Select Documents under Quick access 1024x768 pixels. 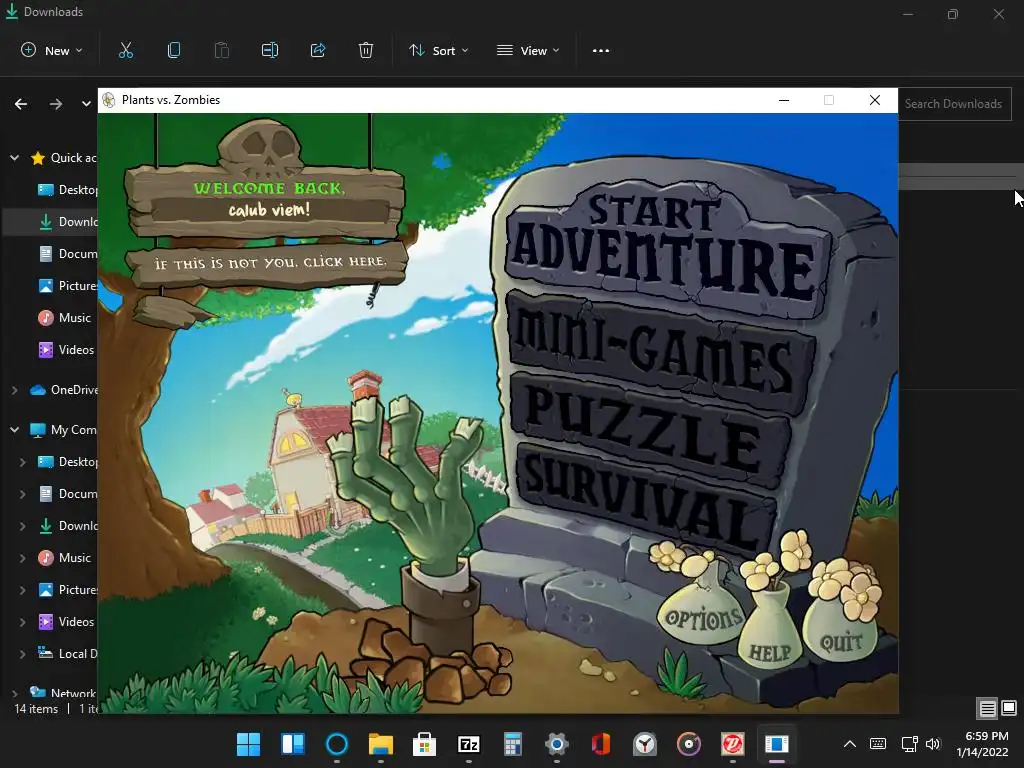click(x=67, y=253)
